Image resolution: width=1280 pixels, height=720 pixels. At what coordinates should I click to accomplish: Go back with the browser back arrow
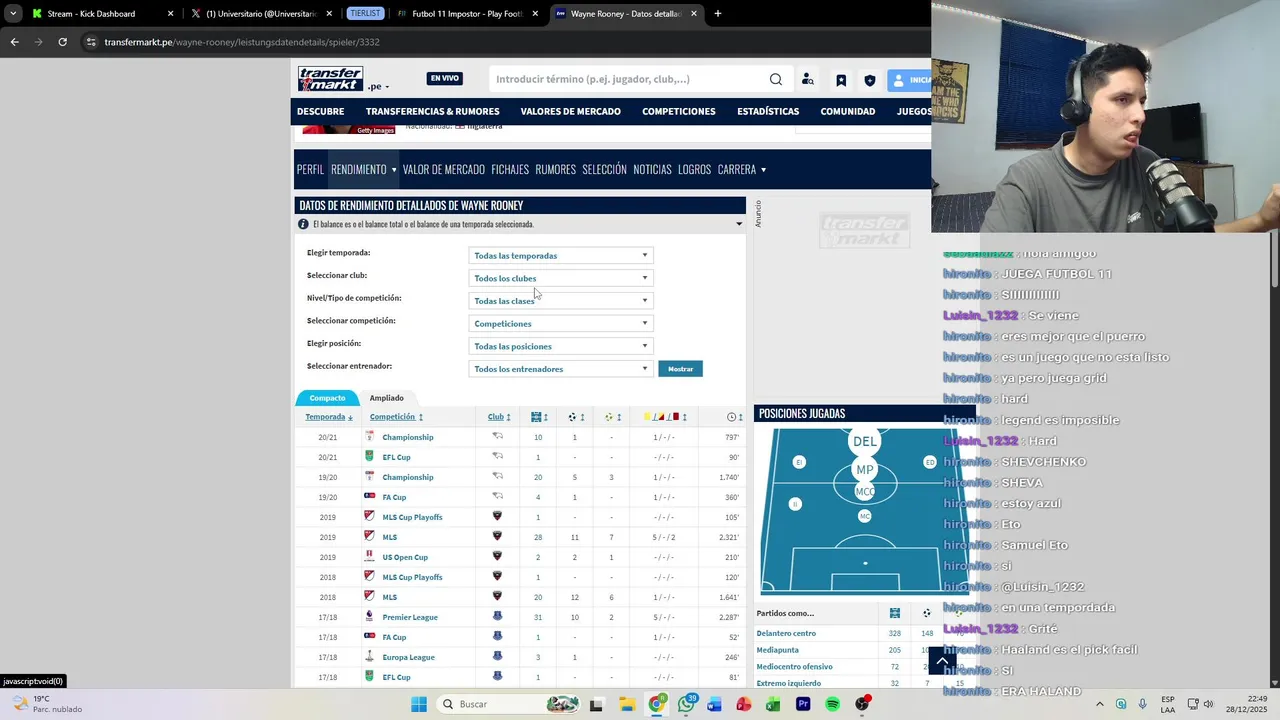click(14, 42)
